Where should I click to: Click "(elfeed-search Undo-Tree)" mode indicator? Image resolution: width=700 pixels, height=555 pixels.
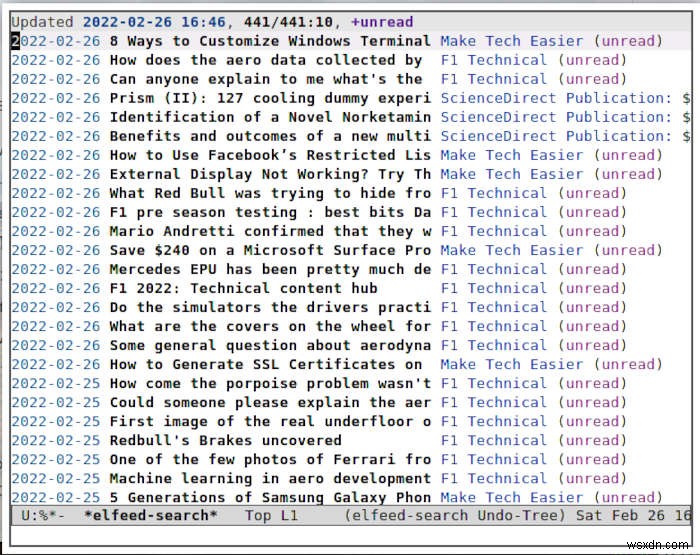point(455,516)
